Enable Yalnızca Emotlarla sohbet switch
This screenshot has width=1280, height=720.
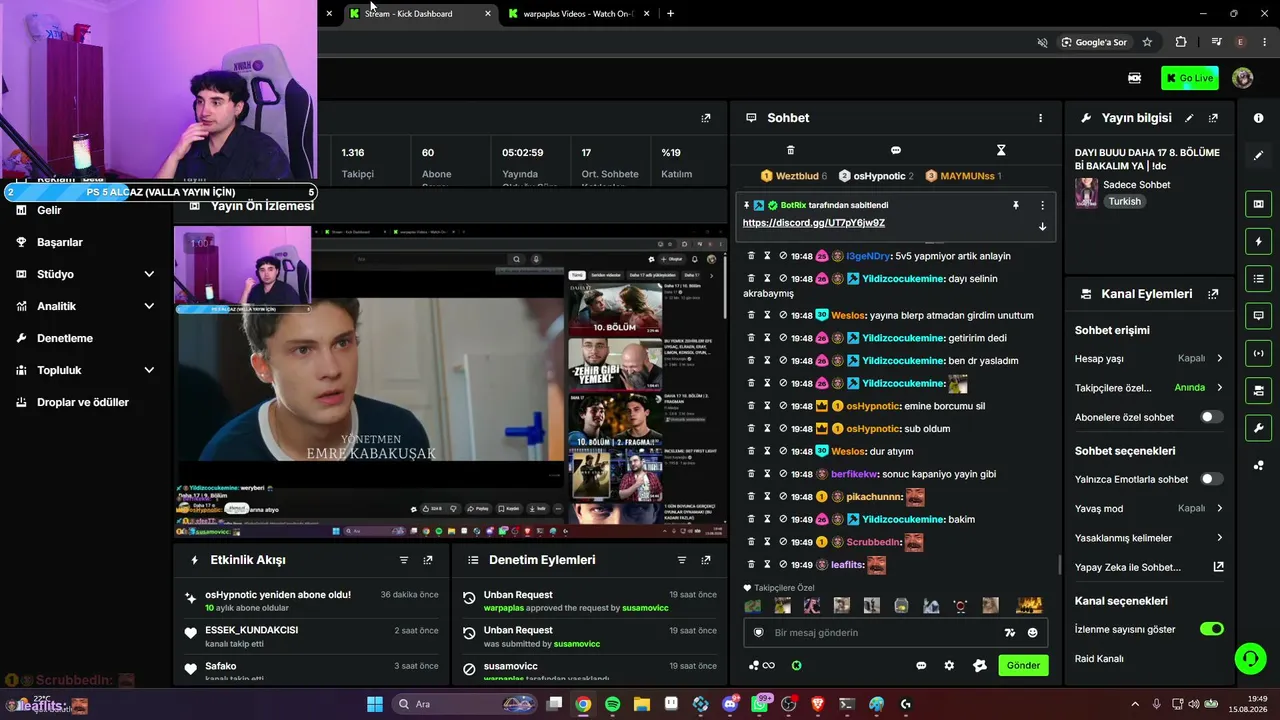pyautogui.click(x=1211, y=479)
